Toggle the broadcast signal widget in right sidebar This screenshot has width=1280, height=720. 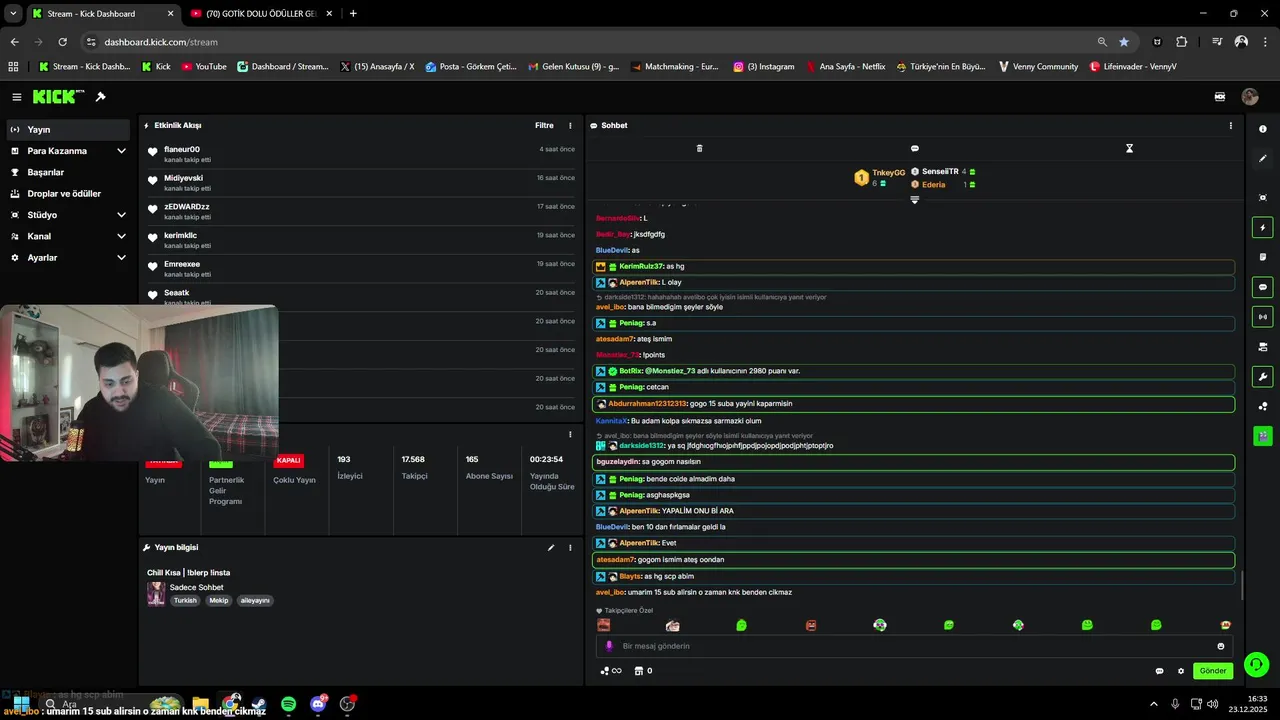click(x=1263, y=317)
